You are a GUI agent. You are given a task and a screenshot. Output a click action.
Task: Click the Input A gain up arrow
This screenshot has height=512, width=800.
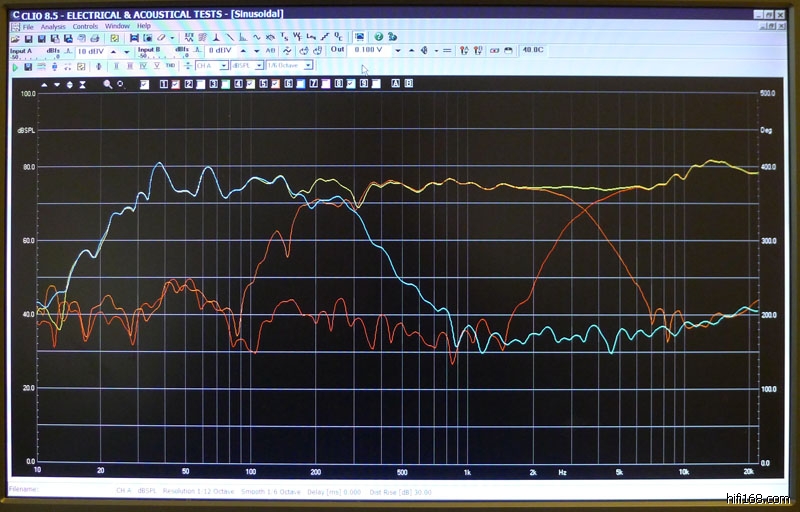[x=112, y=51]
